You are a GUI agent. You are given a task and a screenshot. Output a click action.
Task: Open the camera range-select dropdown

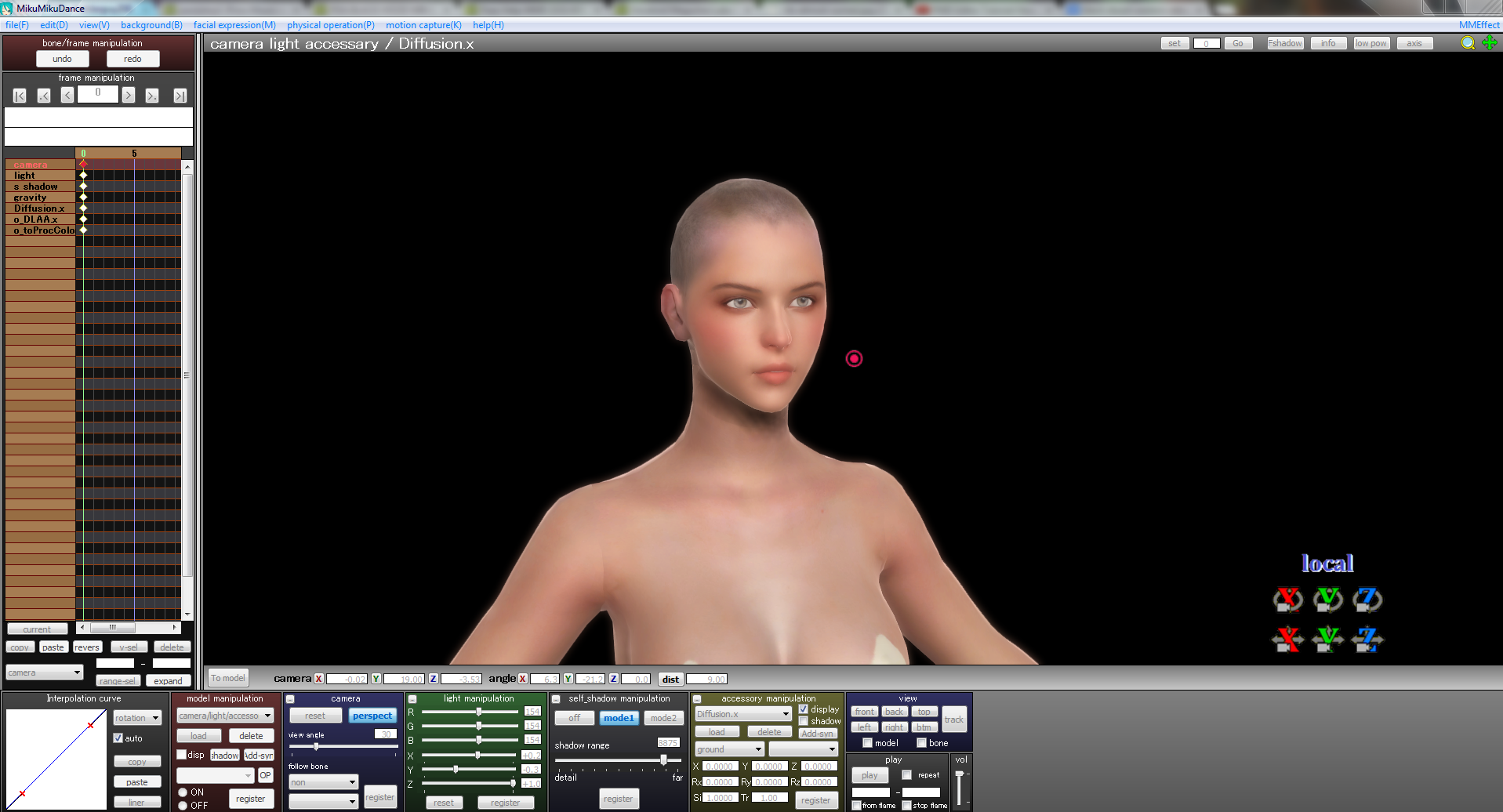pos(45,672)
